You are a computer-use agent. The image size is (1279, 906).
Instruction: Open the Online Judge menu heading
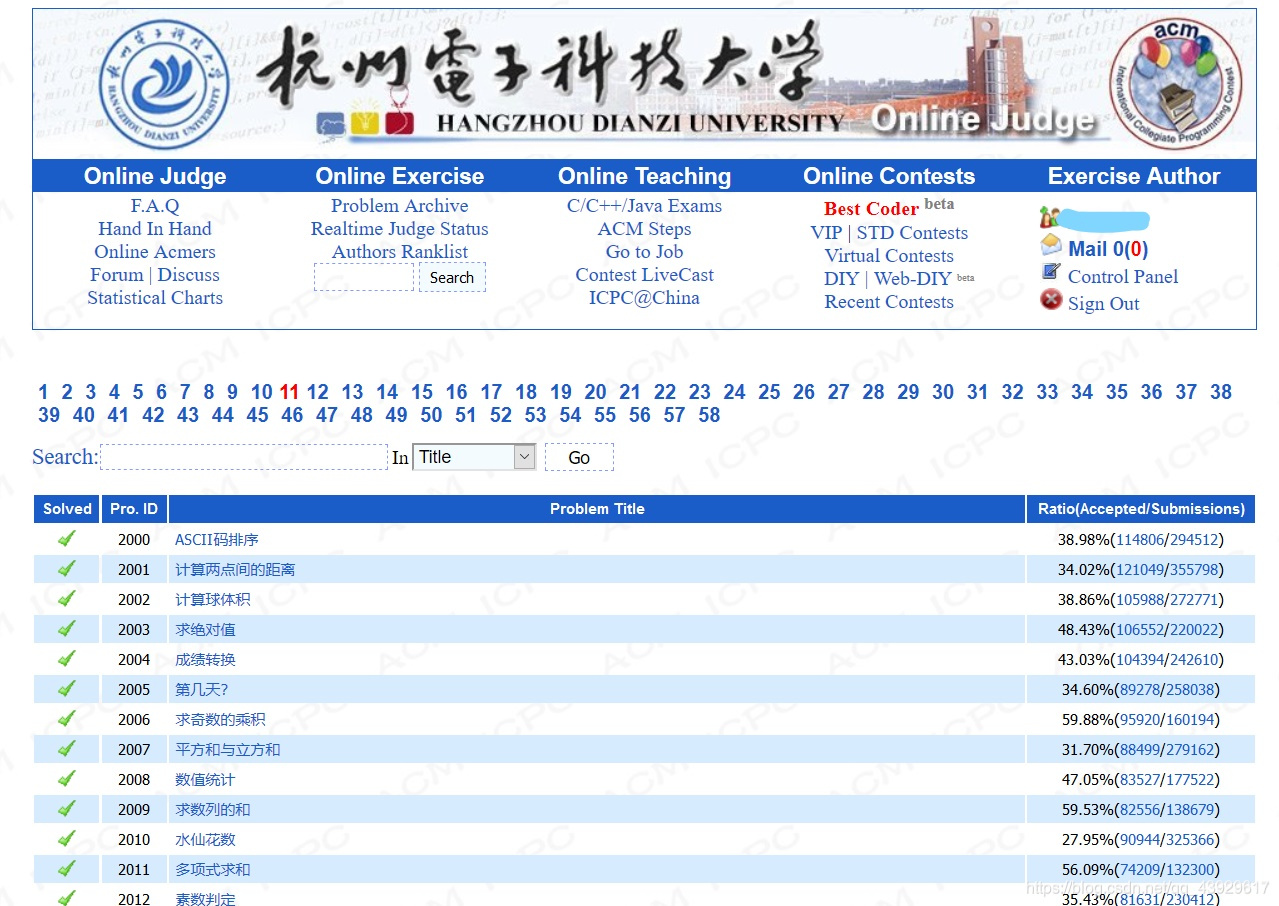(155, 176)
